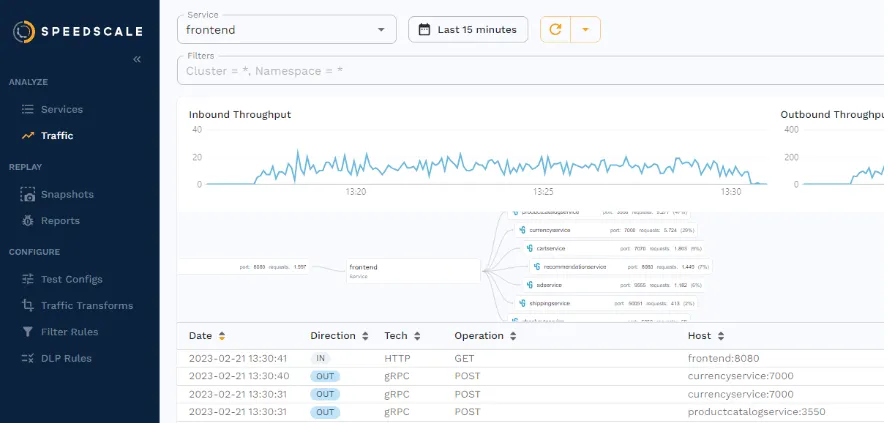Collapse the sidebar with the double-chevron icon

(136, 59)
